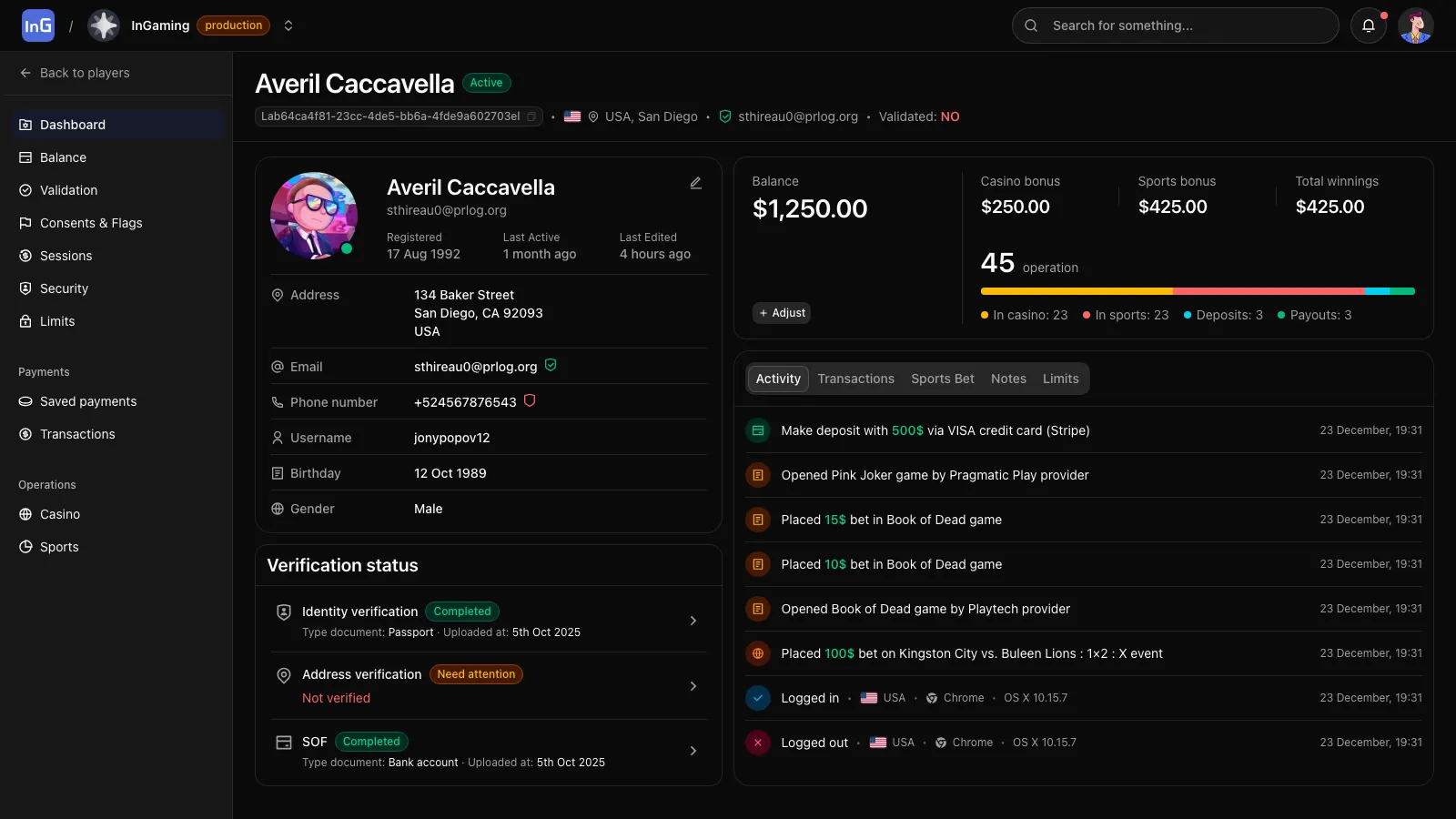Open the Sports section under Operations
This screenshot has width=1456, height=819.
[58, 547]
